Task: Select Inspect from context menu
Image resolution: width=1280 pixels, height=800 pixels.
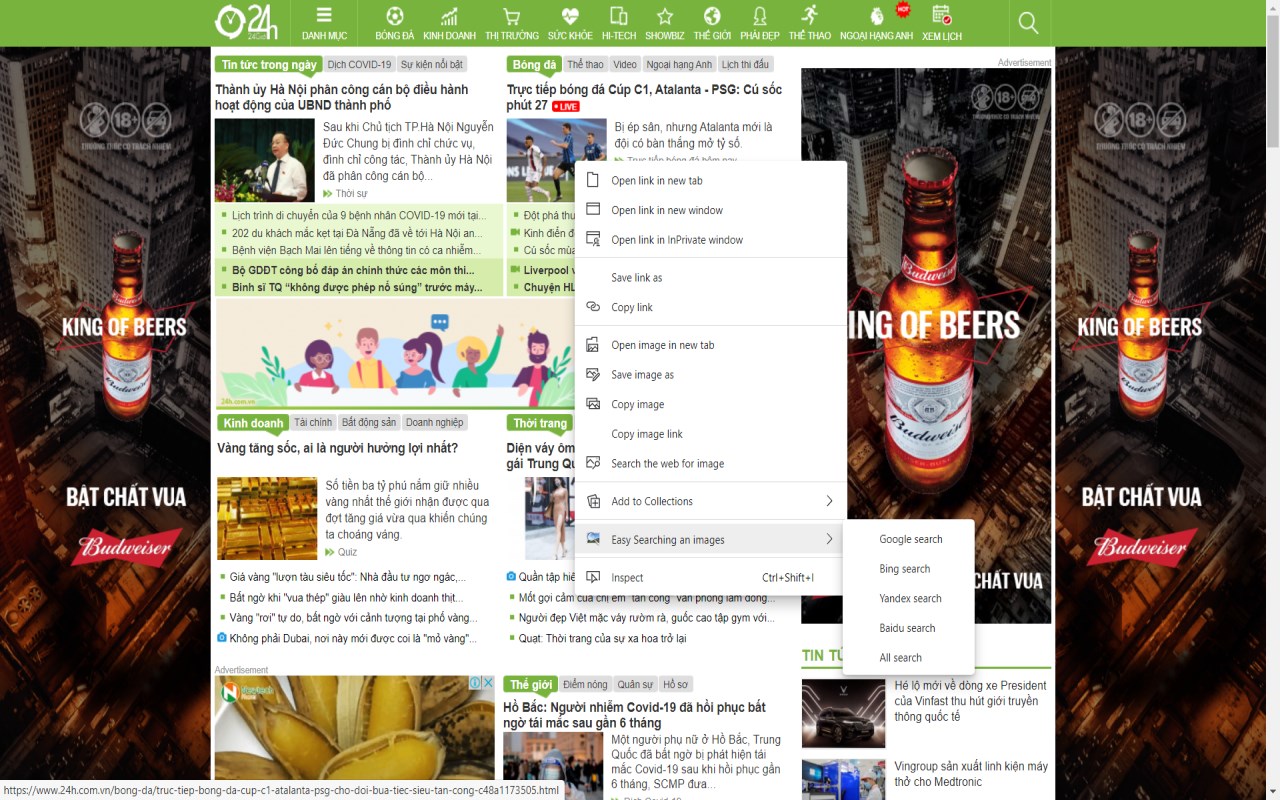Action: coord(711,578)
